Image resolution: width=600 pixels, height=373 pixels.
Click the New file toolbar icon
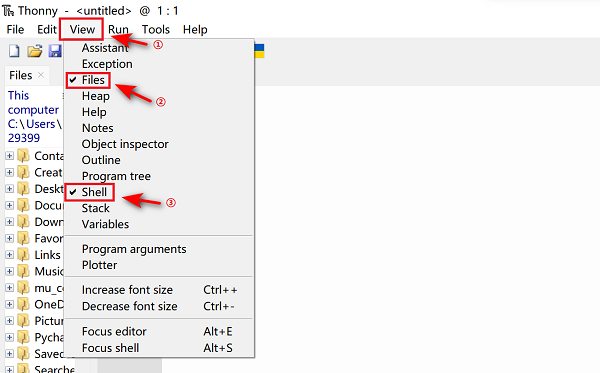click(x=14, y=51)
